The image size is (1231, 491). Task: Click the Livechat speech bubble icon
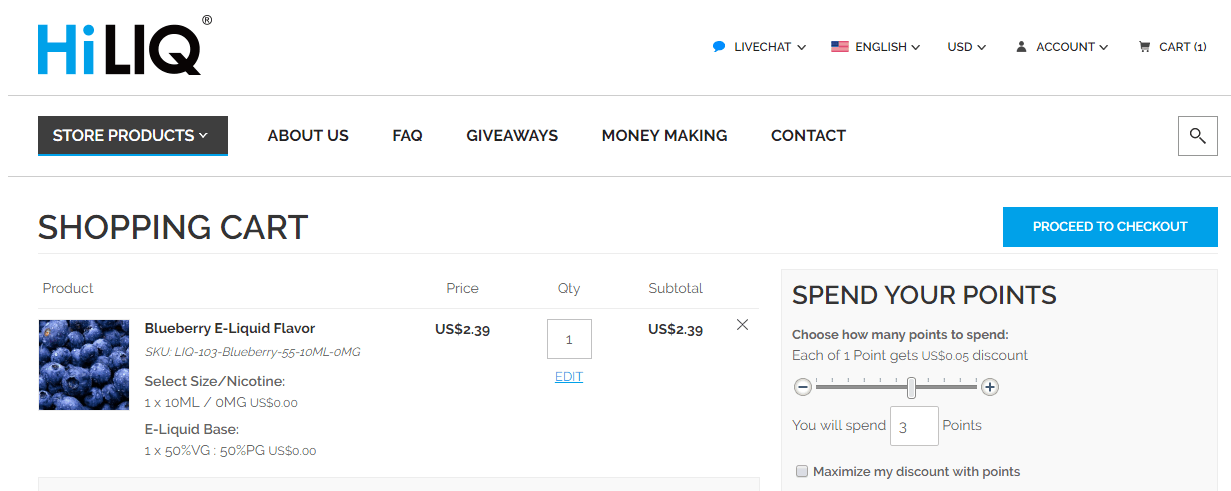click(719, 47)
